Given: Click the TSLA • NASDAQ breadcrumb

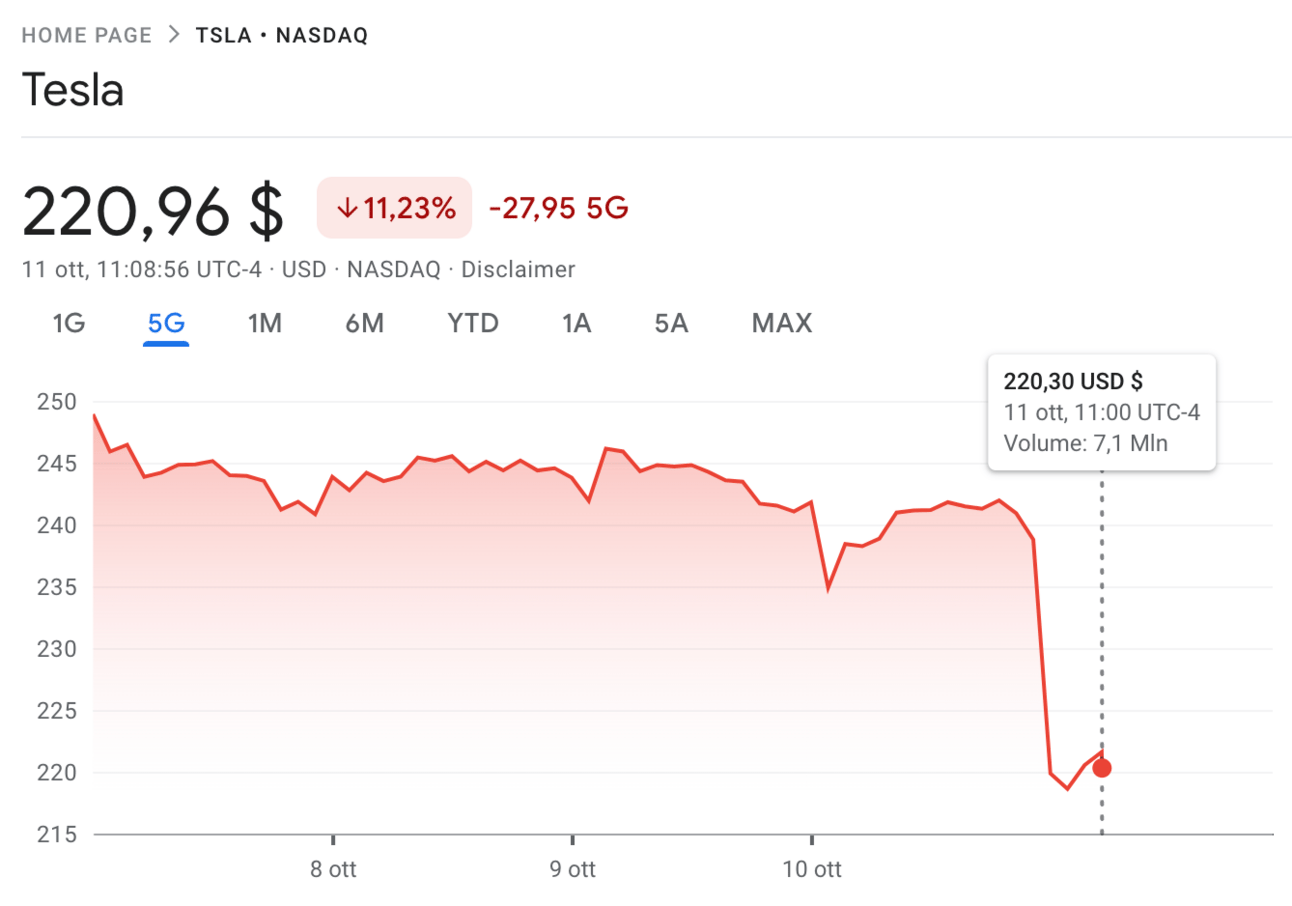Looking at the screenshot, I should tap(282, 35).
